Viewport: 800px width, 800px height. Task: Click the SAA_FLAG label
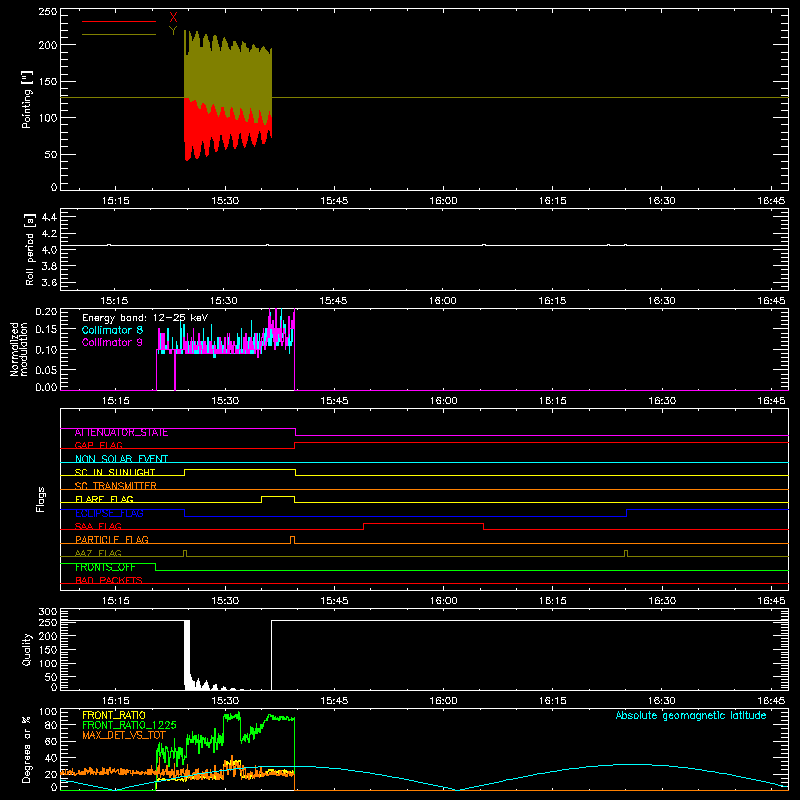pyautogui.click(x=98, y=526)
